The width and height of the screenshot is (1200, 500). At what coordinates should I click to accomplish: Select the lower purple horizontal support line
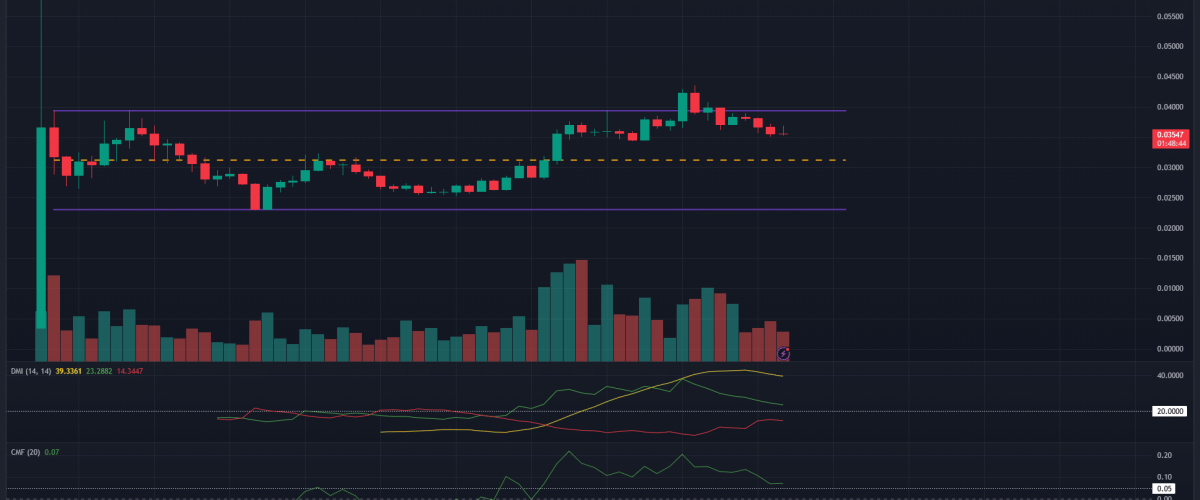tap(450, 209)
